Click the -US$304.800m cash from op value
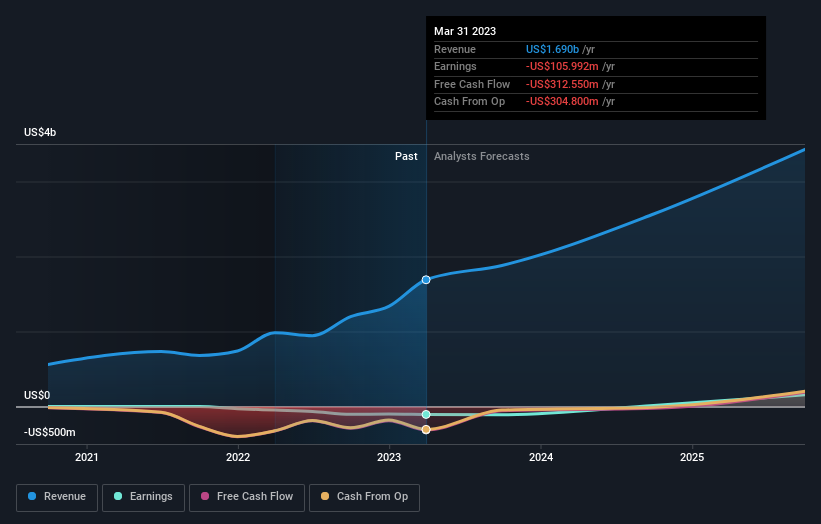This screenshot has width=821, height=524. click(562, 102)
